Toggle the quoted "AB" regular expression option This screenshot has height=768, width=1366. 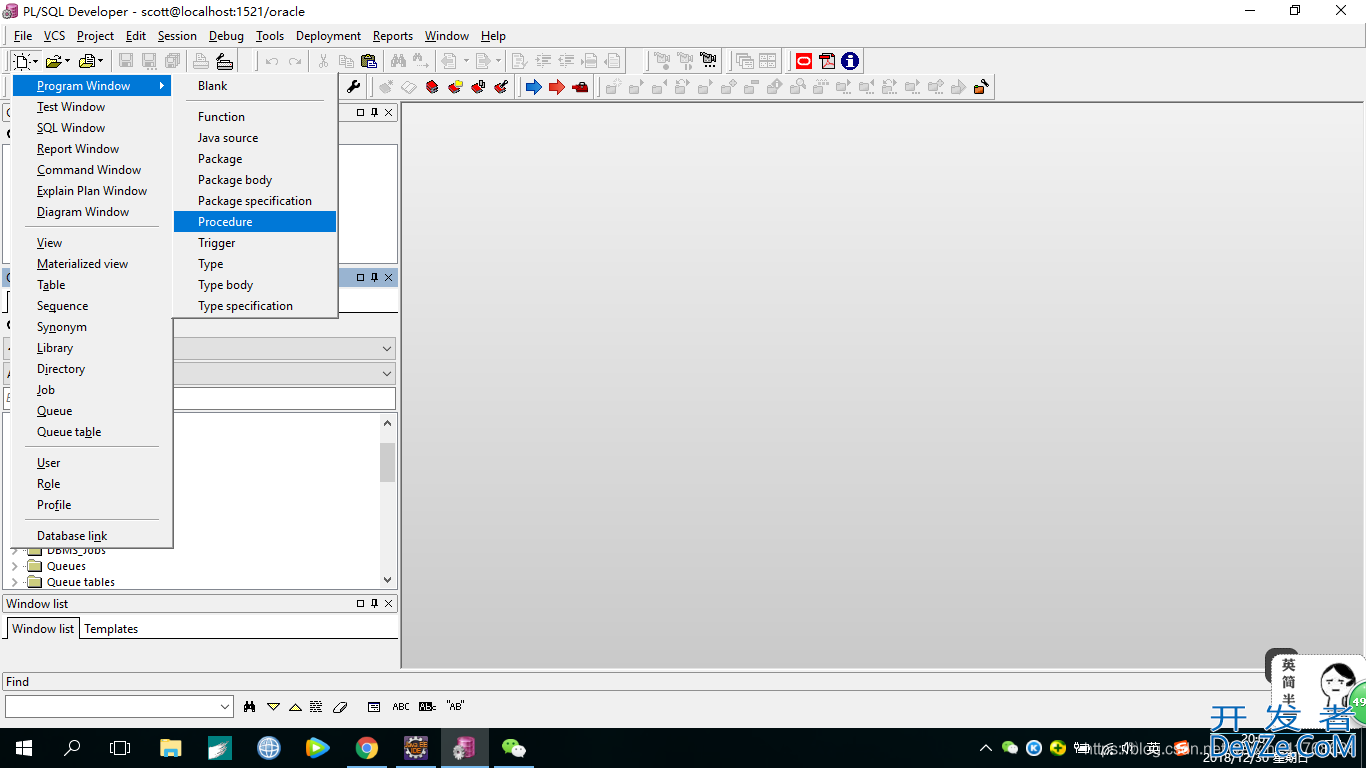click(455, 707)
